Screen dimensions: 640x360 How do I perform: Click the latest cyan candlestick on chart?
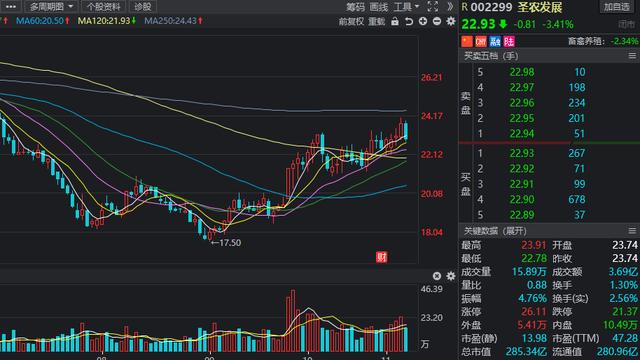pos(406,131)
